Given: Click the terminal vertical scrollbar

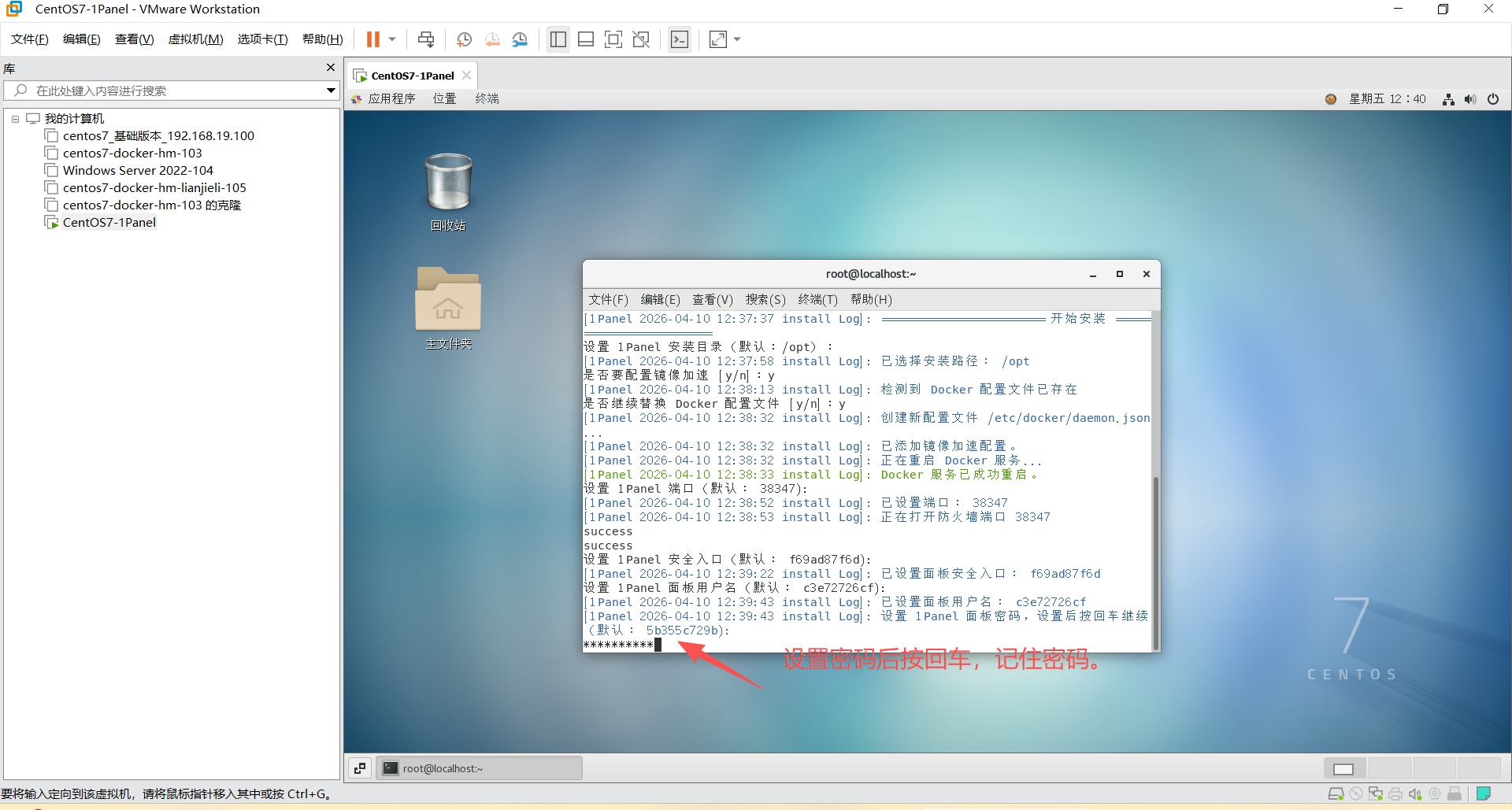Looking at the screenshot, I should (x=1155, y=563).
